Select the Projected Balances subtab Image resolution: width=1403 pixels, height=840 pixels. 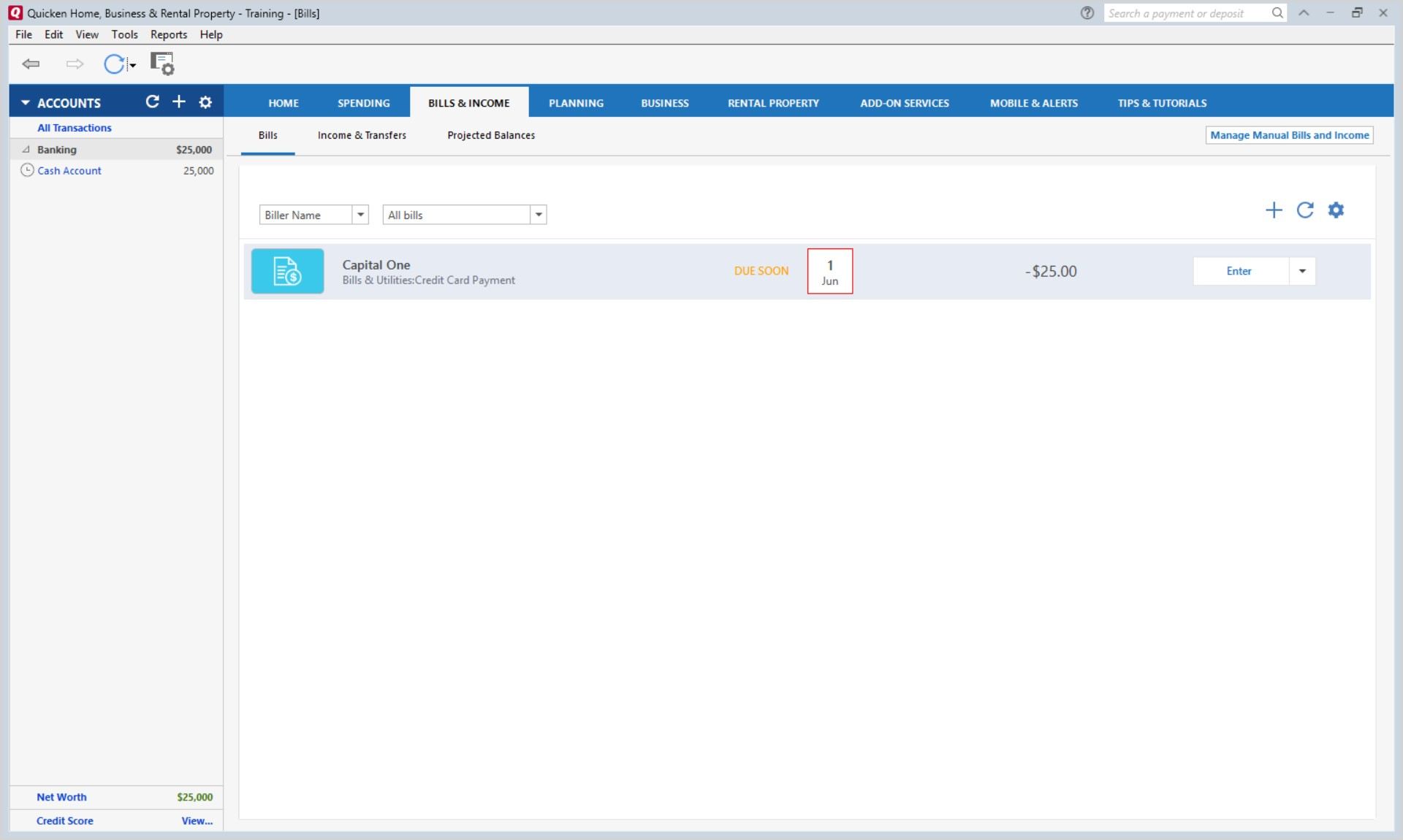(x=491, y=135)
